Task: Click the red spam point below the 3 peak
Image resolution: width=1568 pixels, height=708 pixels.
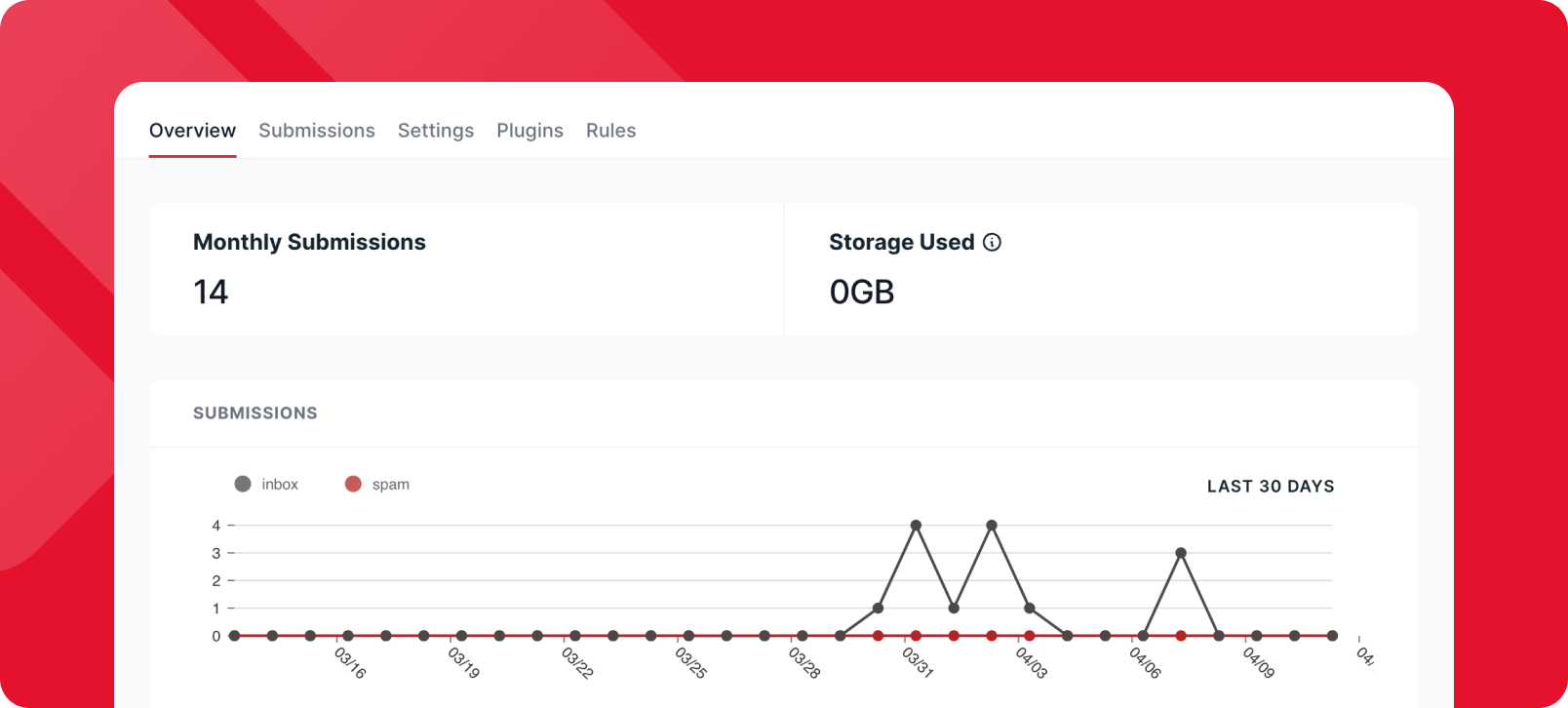Action: [x=1181, y=636]
